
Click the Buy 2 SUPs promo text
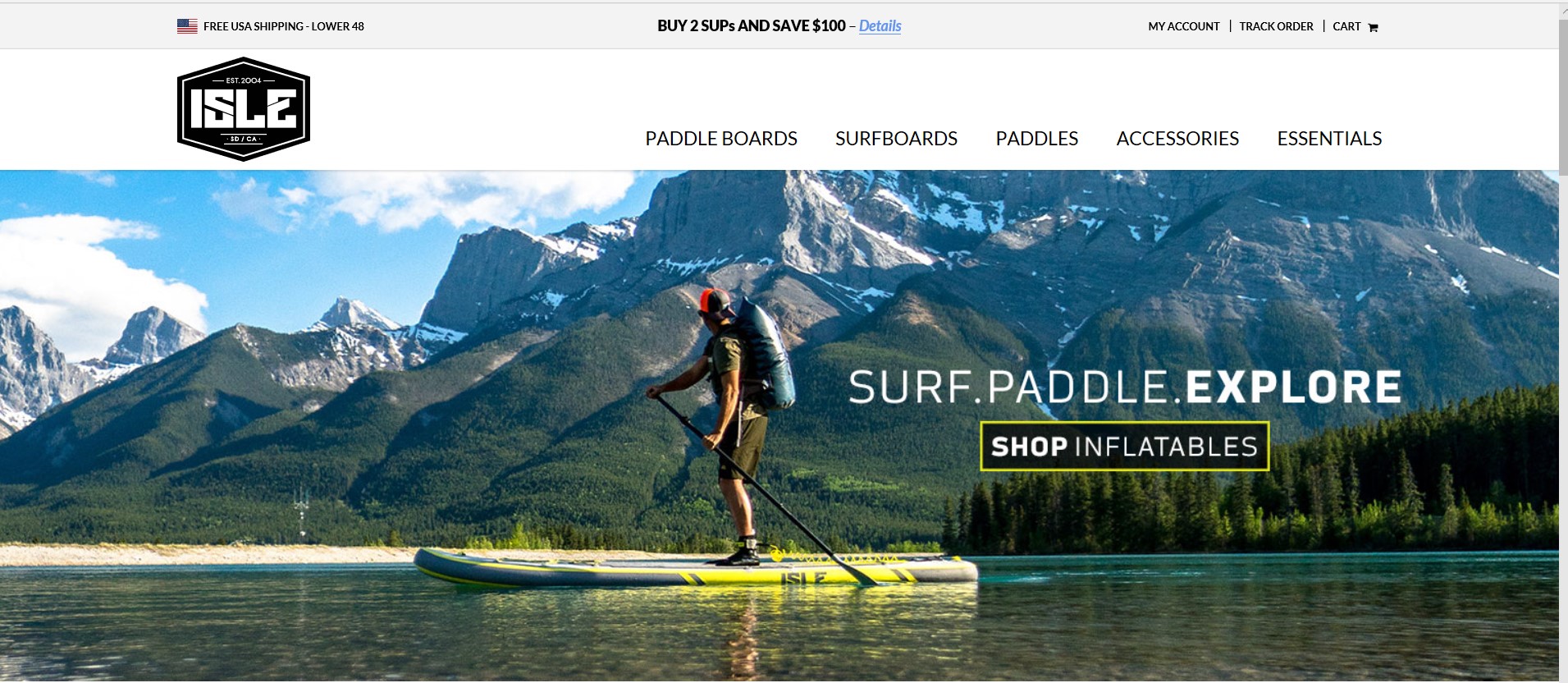751,26
